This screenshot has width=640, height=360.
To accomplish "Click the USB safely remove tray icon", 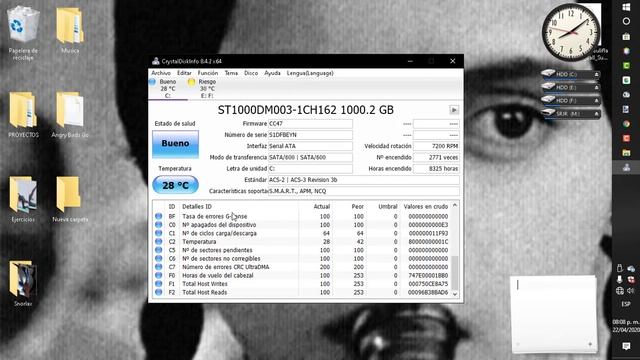I will point(620,268).
